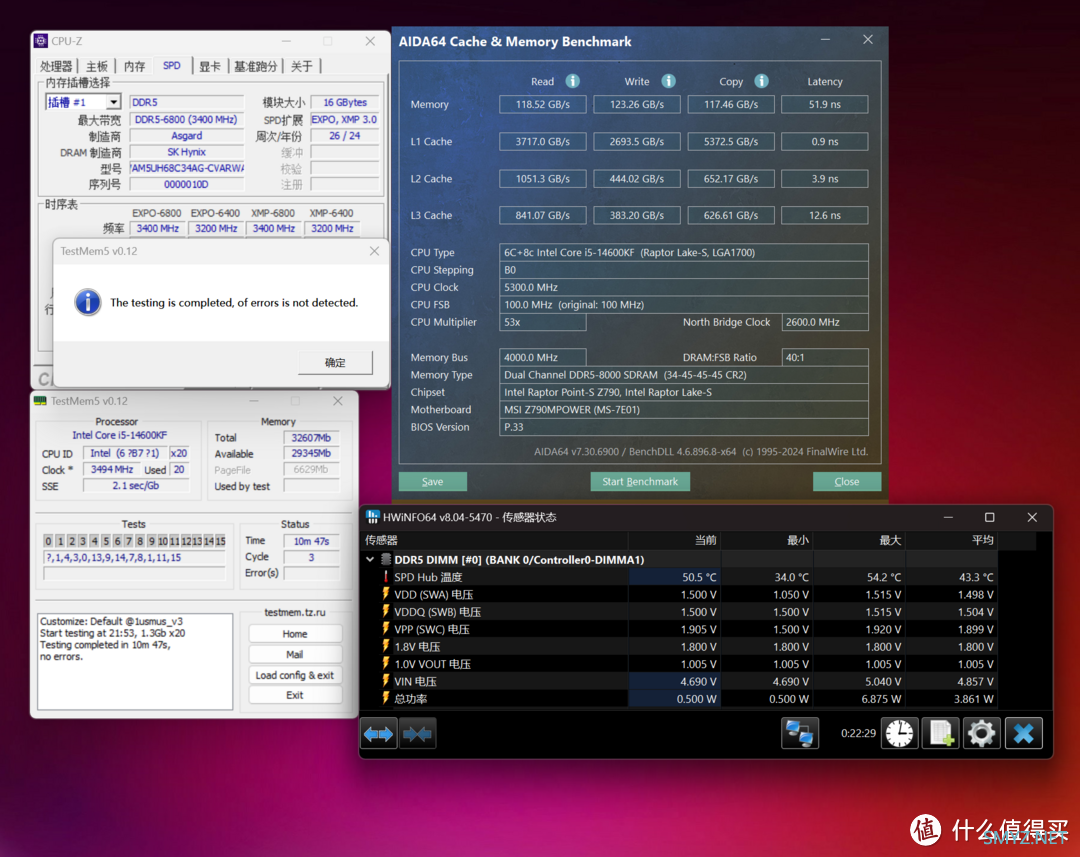The height and width of the screenshot is (857, 1080).
Task: Click Memory Write value 123.26 GB/s
Action: coord(636,104)
